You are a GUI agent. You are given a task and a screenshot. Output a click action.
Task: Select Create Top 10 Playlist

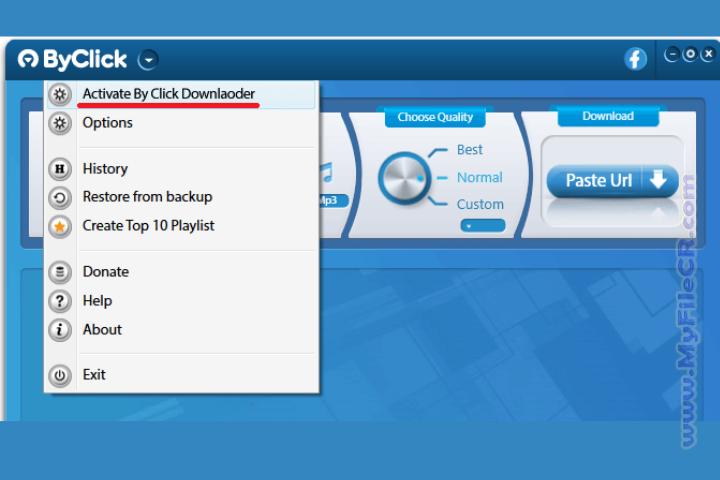(x=182, y=226)
